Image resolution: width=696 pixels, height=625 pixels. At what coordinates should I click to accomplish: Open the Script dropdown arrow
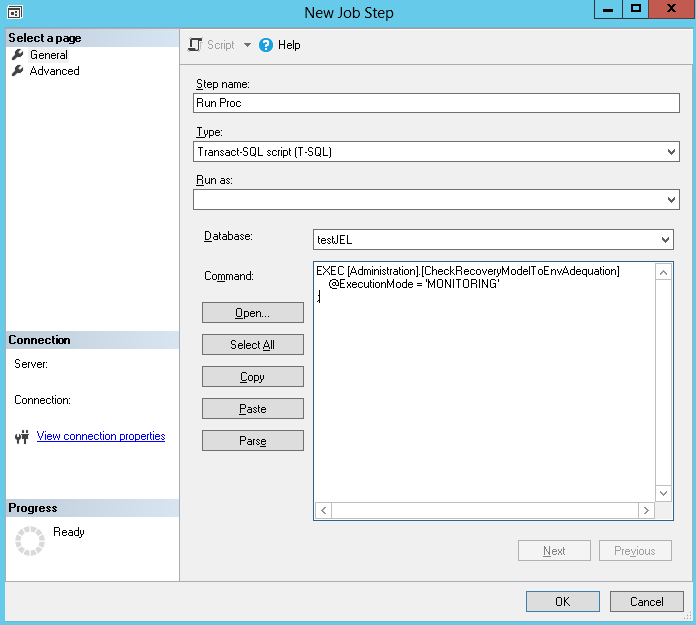pyautogui.click(x=247, y=45)
